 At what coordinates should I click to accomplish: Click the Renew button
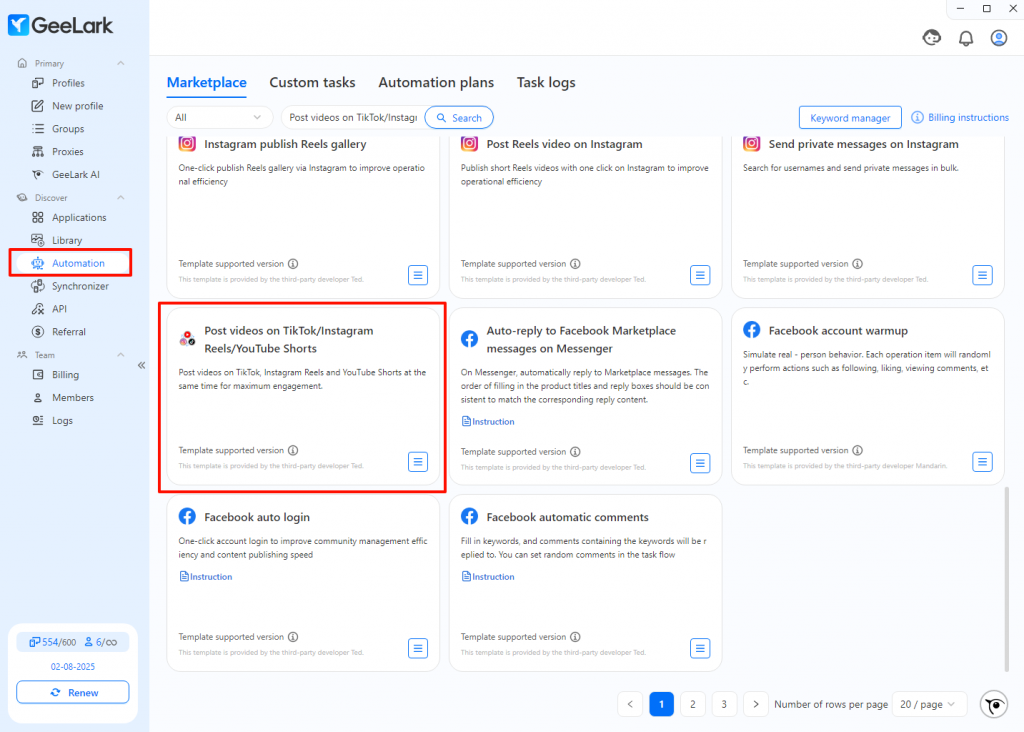72,692
